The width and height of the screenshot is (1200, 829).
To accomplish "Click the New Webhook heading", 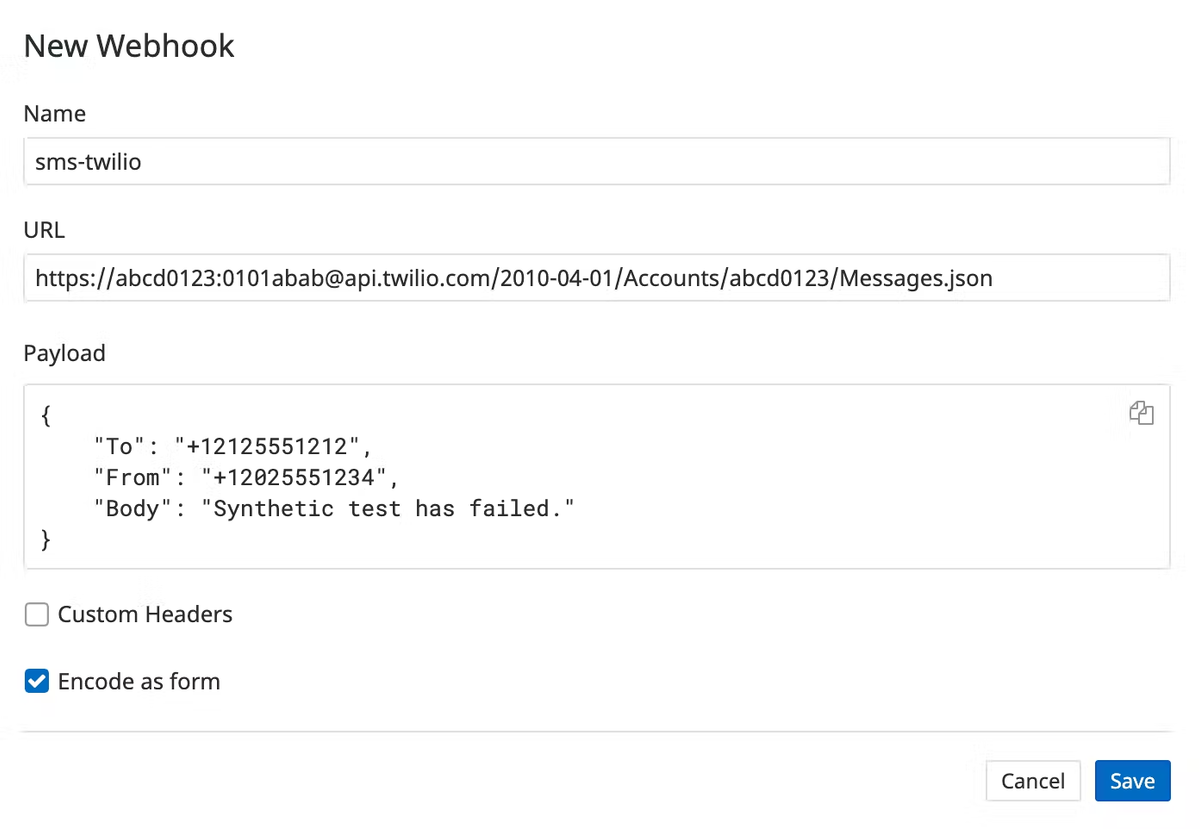I will 128,46.
